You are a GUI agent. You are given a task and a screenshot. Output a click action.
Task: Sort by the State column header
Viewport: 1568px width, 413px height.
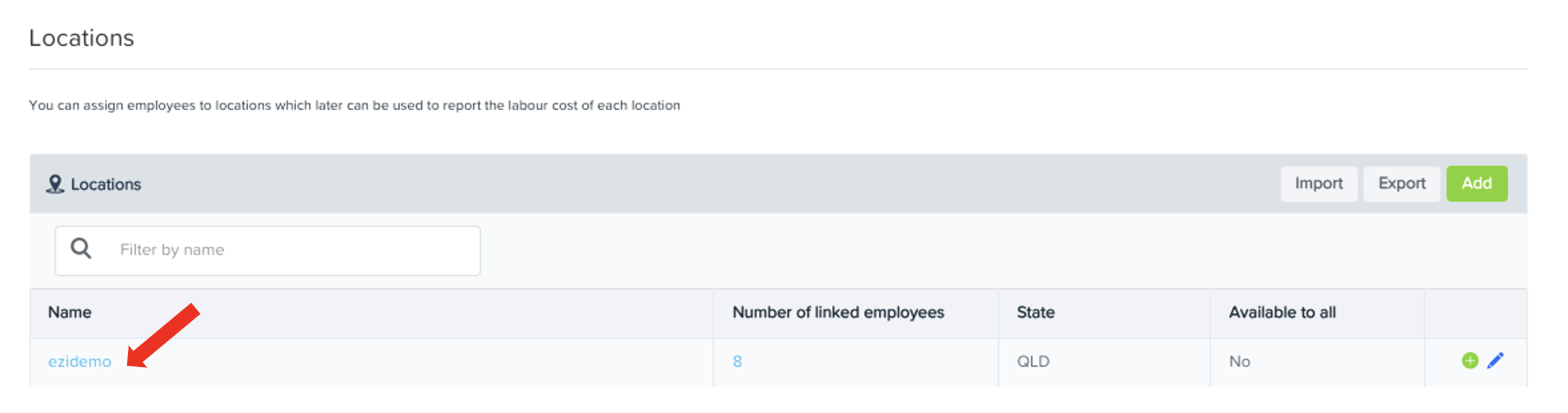click(1036, 312)
